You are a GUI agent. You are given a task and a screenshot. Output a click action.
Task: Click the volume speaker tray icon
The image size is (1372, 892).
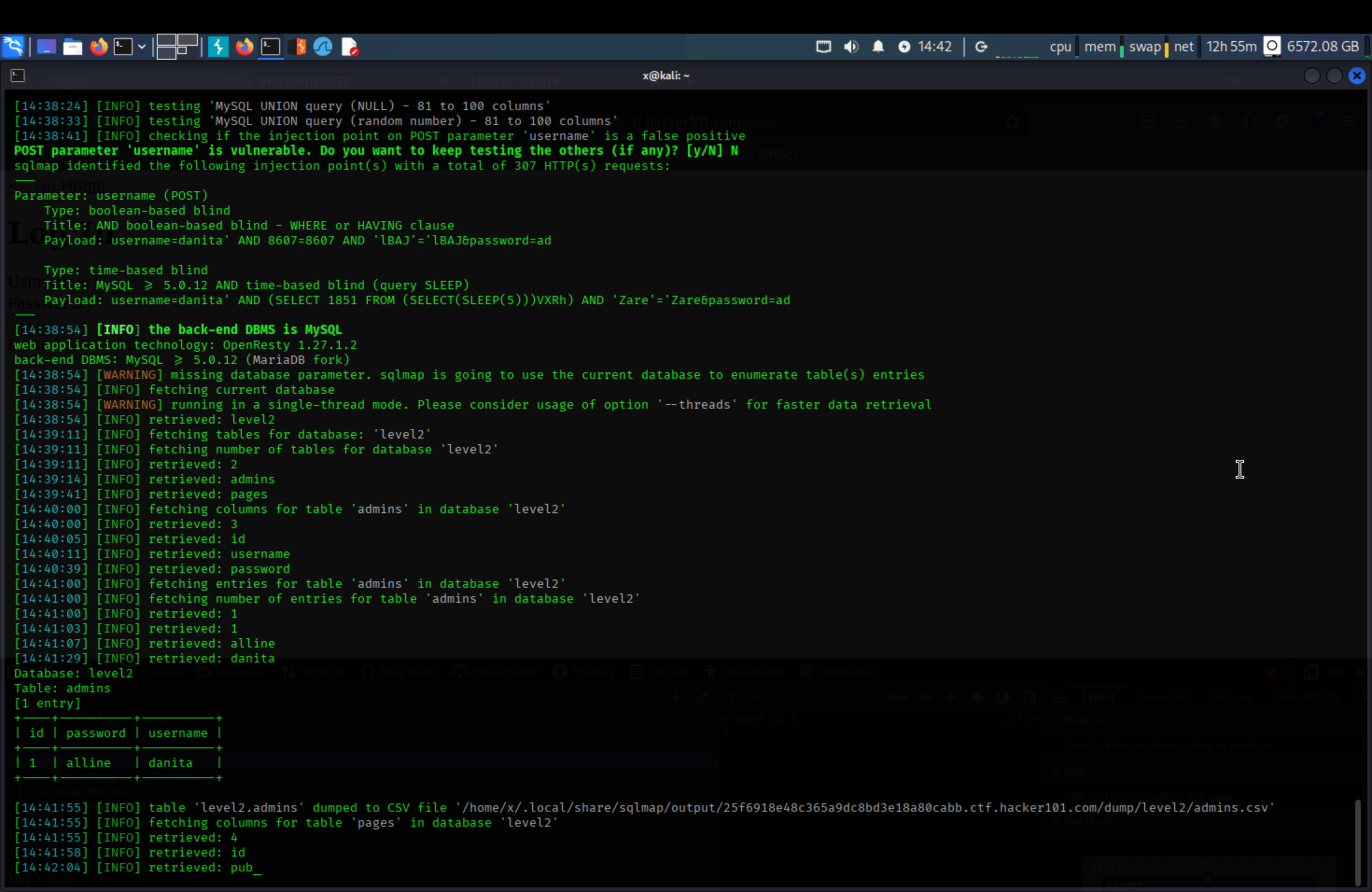tap(851, 47)
